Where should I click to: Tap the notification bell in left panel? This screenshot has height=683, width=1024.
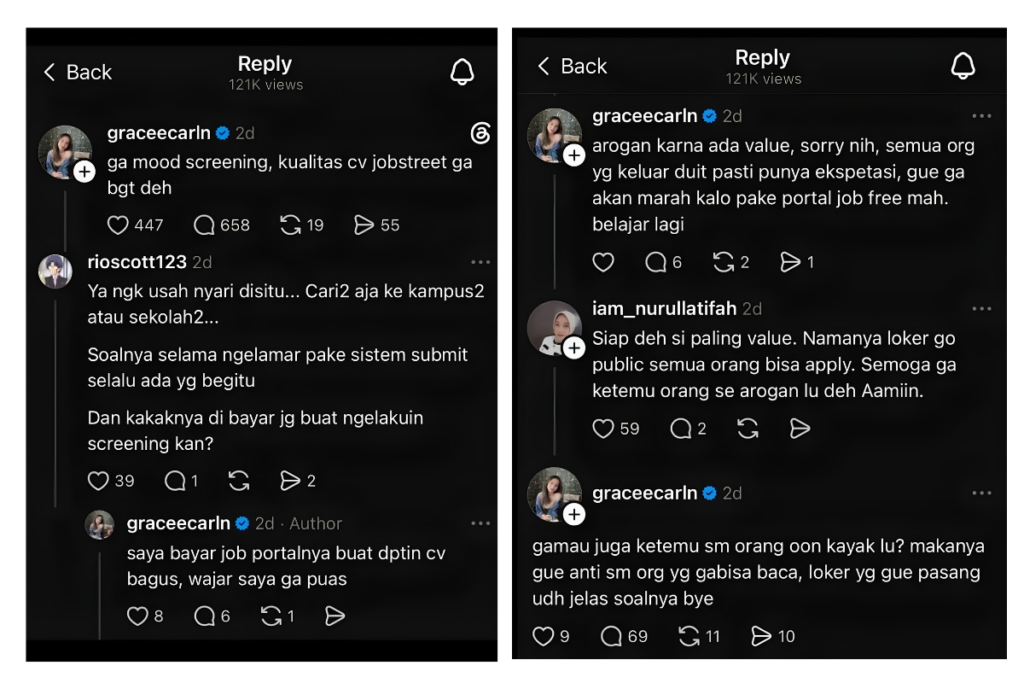[462, 72]
